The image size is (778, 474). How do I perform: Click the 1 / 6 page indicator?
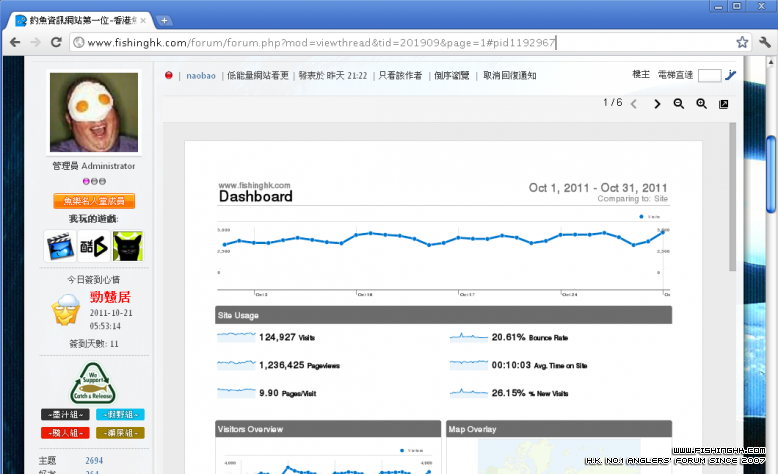tap(612, 102)
